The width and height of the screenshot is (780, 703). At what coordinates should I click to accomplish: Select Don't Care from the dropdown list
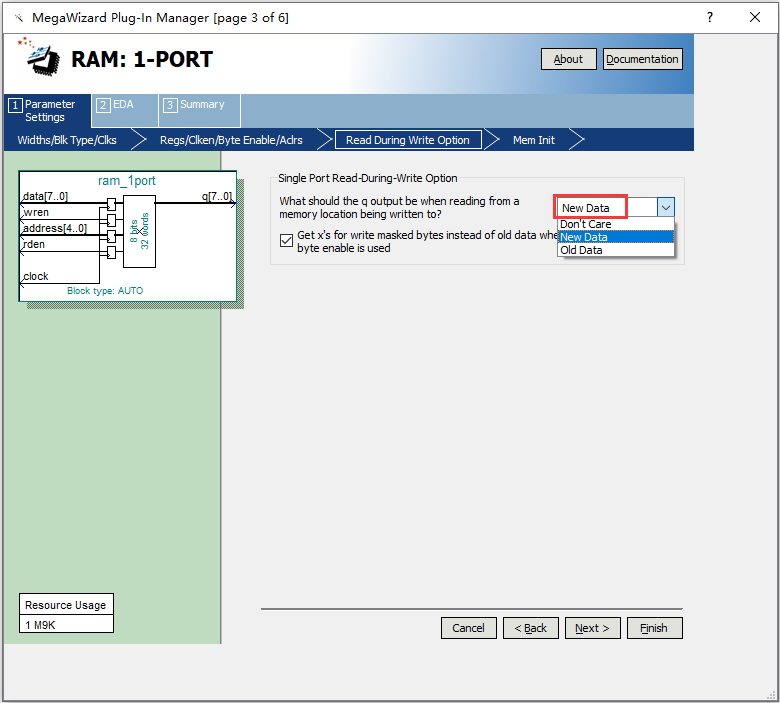(616, 224)
